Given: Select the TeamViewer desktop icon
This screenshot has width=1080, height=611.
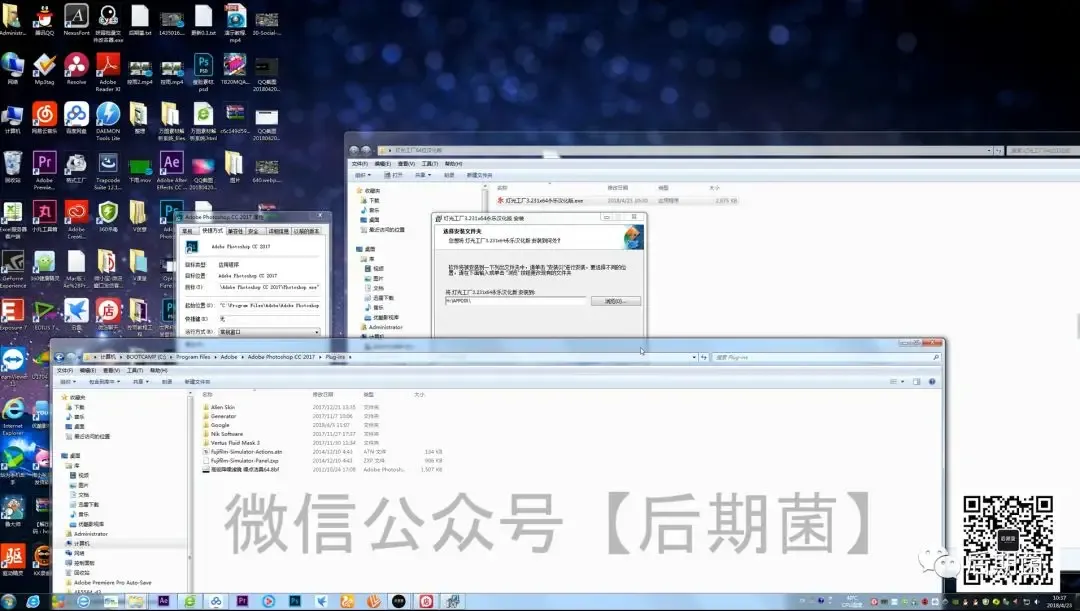Looking at the screenshot, I should click(12, 364).
